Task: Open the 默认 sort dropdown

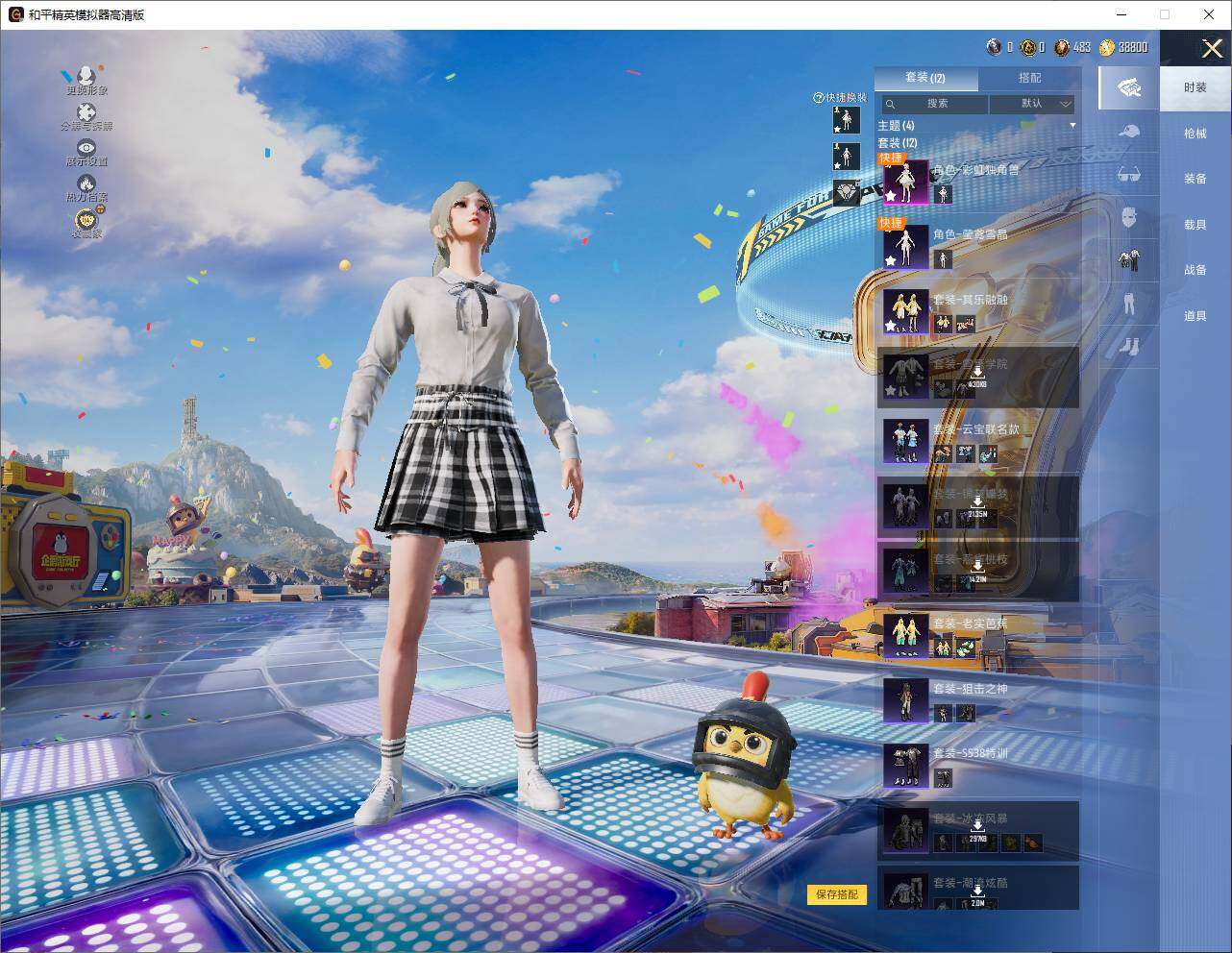Action: pos(1032,104)
